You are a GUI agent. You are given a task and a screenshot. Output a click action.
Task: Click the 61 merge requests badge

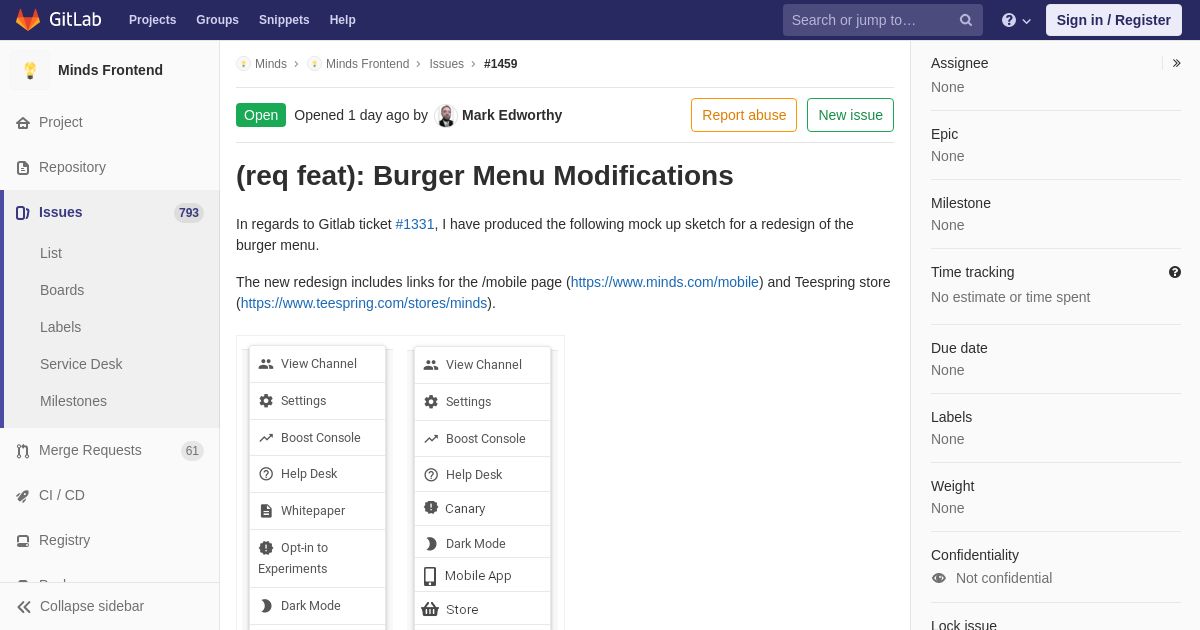click(x=192, y=451)
